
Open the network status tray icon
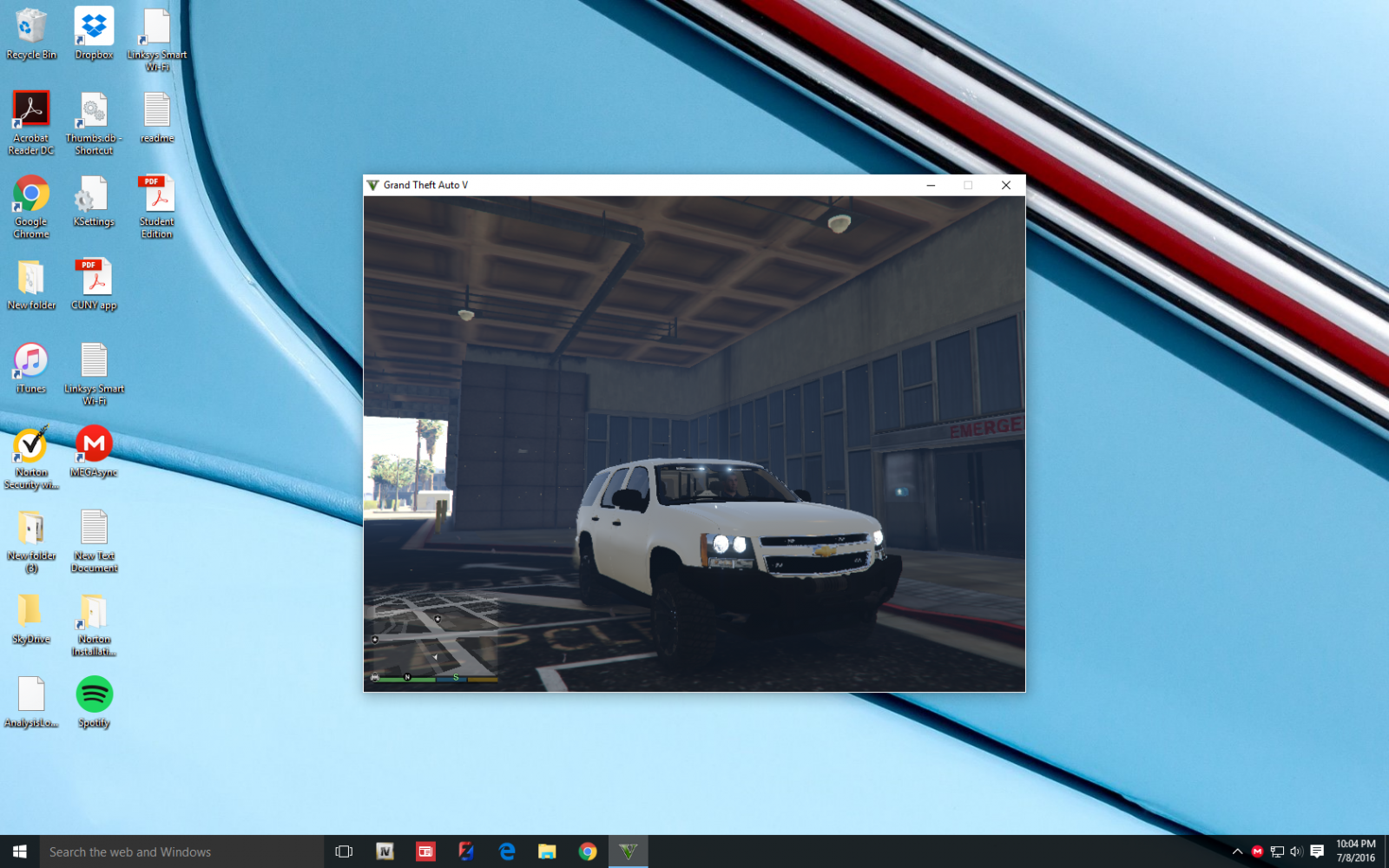(1277, 852)
